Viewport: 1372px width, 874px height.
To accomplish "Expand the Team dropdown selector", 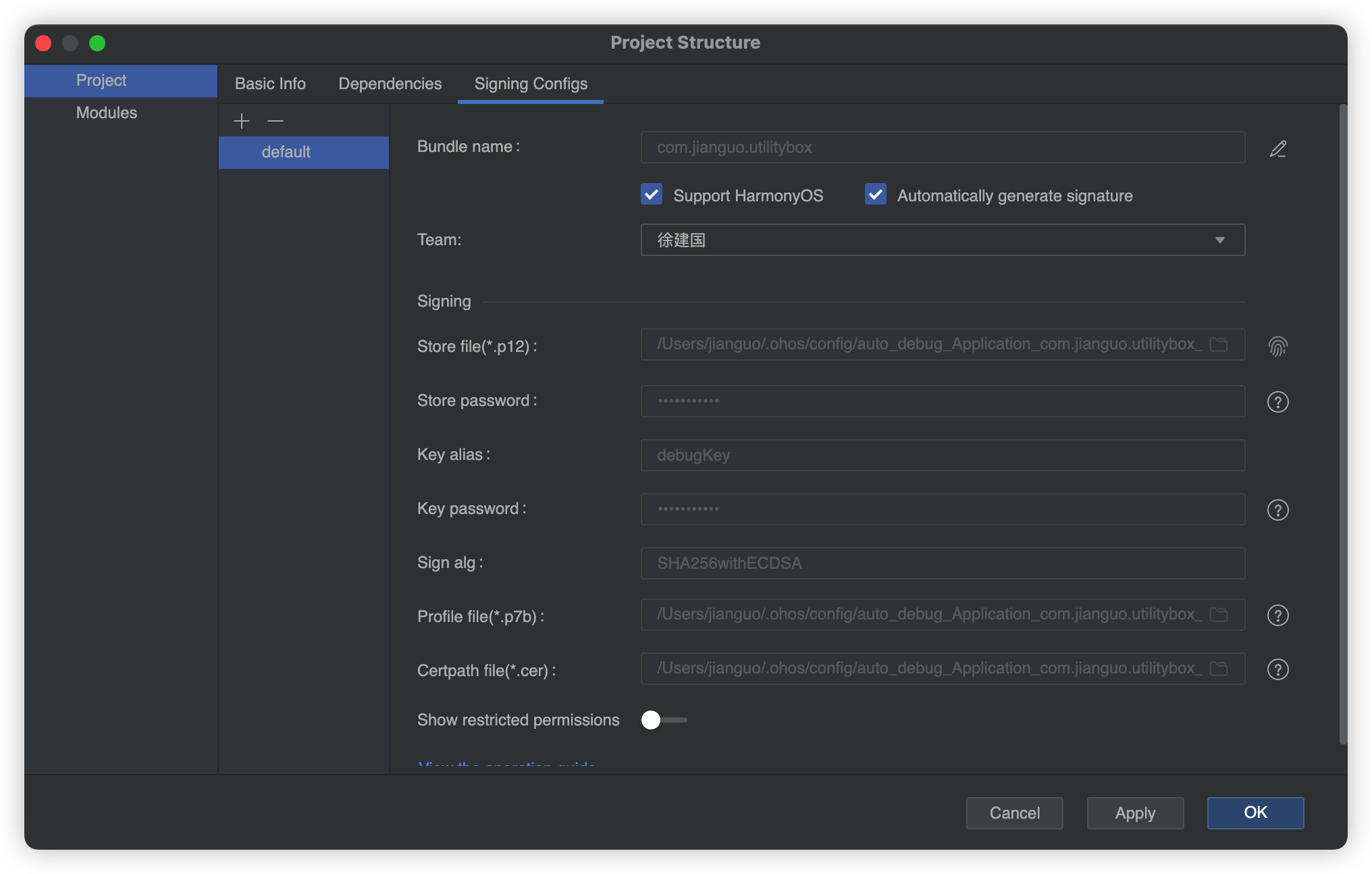I will click(1222, 239).
